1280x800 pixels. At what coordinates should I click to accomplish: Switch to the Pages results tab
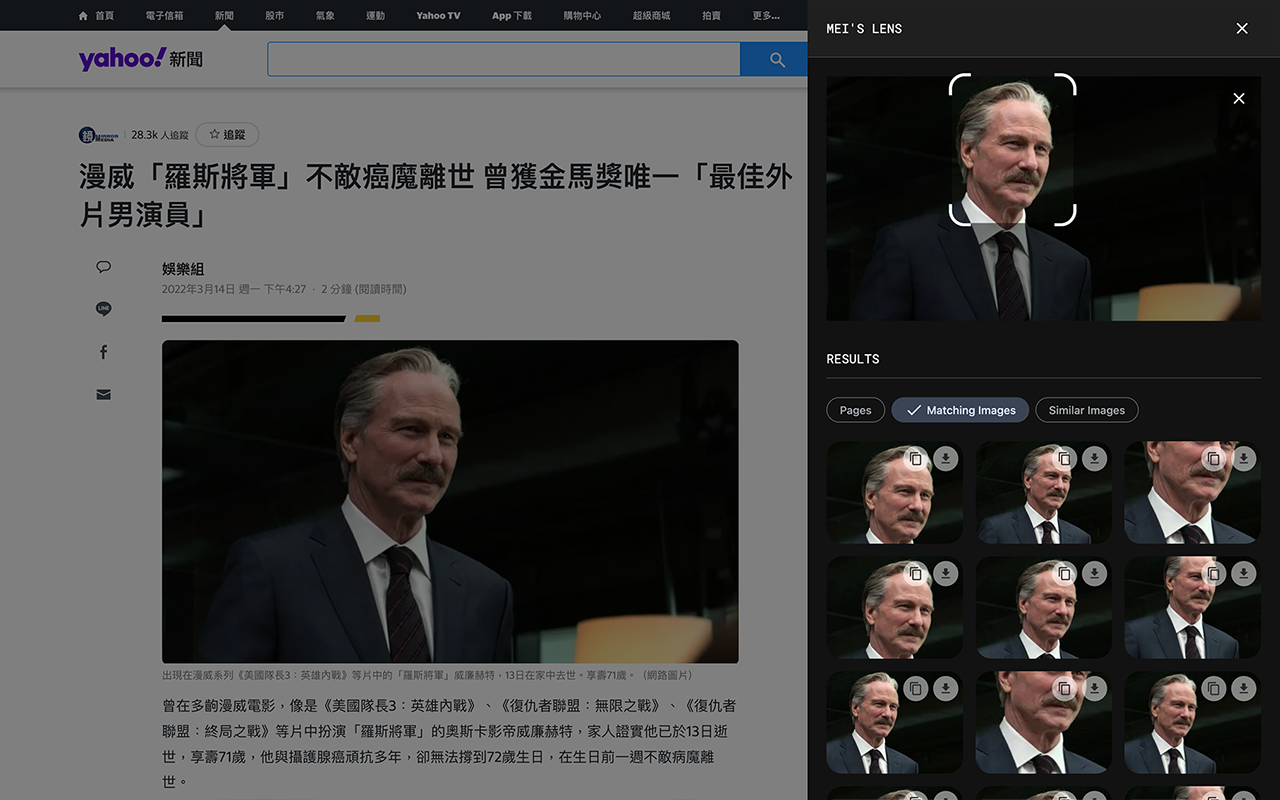(855, 410)
